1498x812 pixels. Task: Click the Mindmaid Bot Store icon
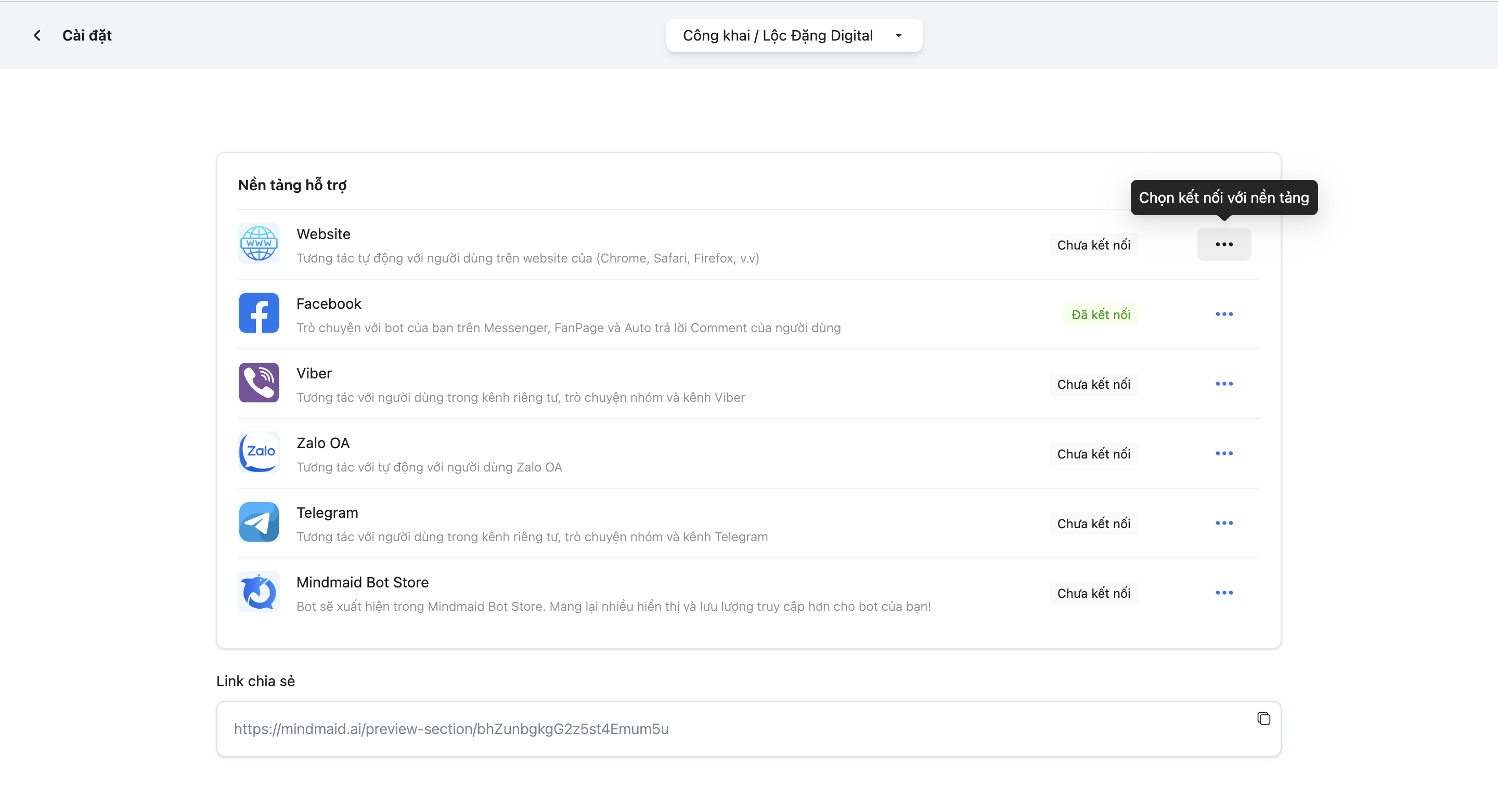coord(259,592)
